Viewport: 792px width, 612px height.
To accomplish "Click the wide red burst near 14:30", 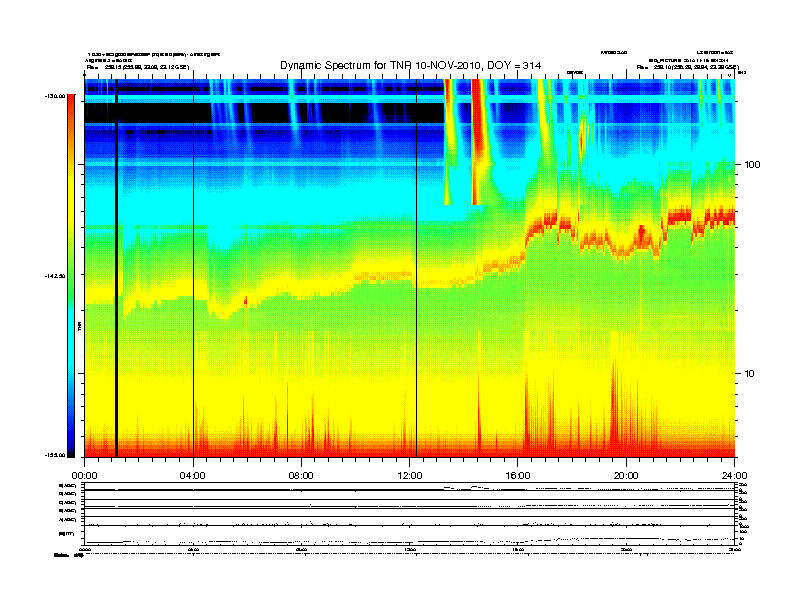I will point(478,142).
